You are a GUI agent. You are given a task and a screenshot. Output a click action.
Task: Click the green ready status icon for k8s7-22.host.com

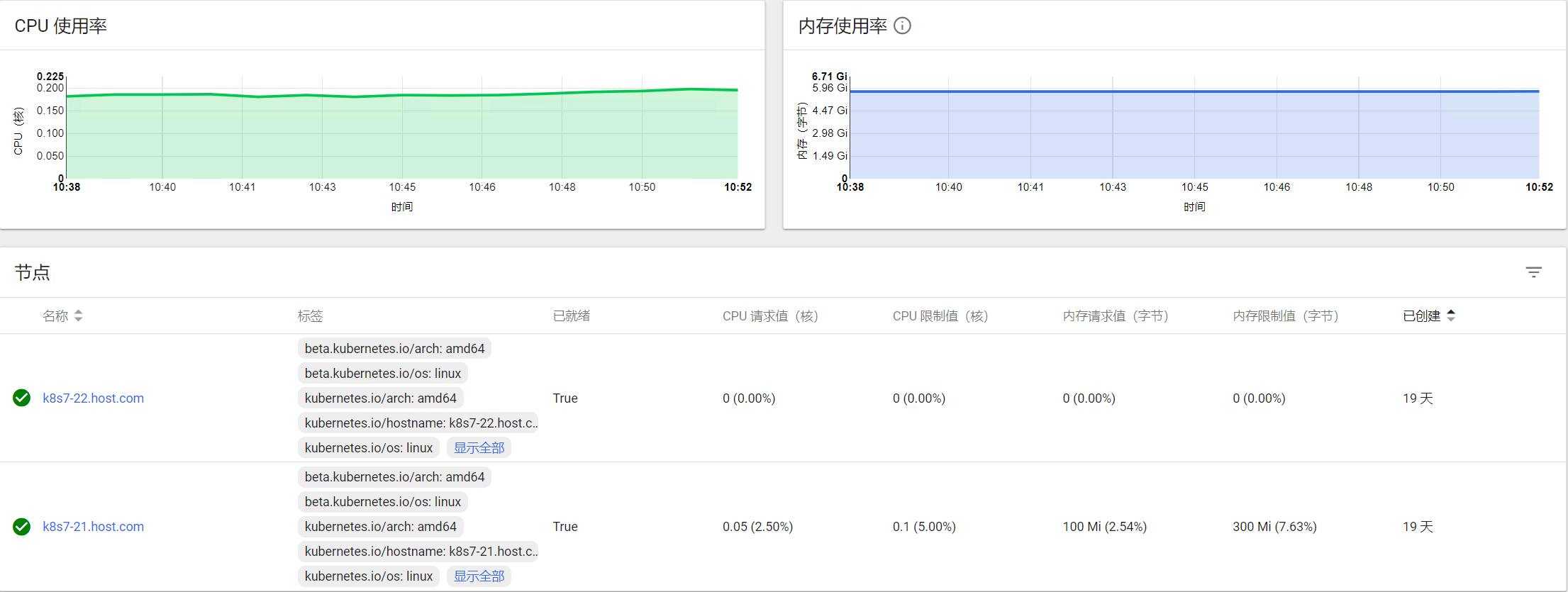pyautogui.click(x=22, y=398)
